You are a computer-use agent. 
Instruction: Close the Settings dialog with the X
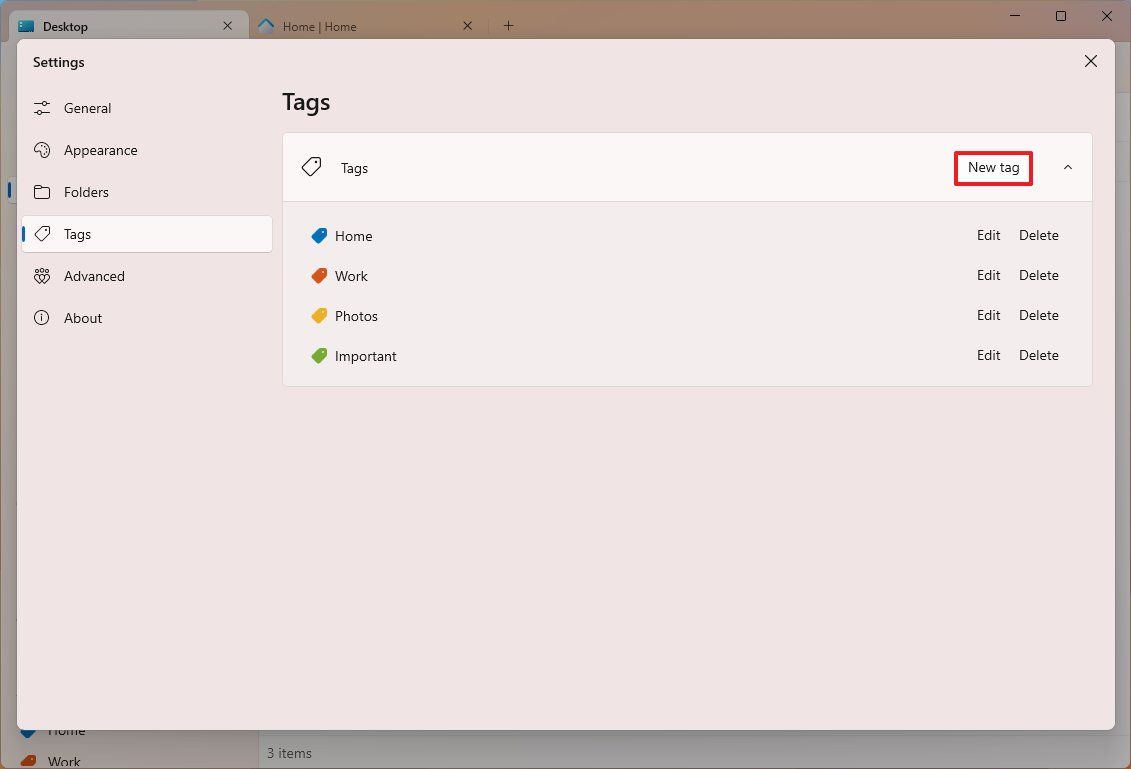1090,61
